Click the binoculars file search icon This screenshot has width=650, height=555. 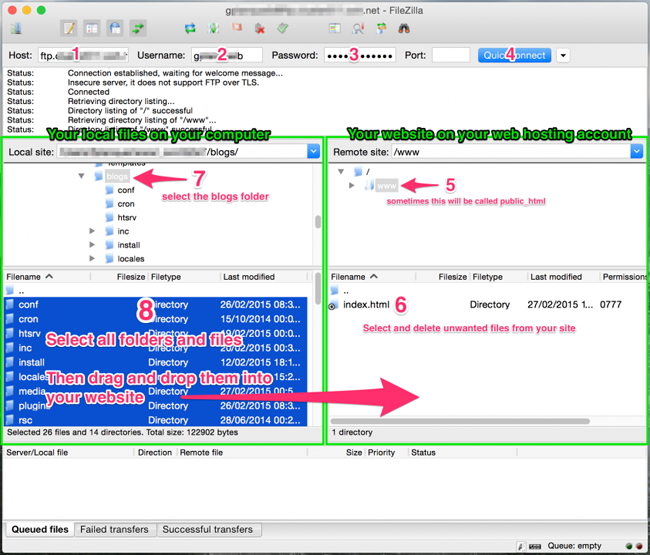404,29
